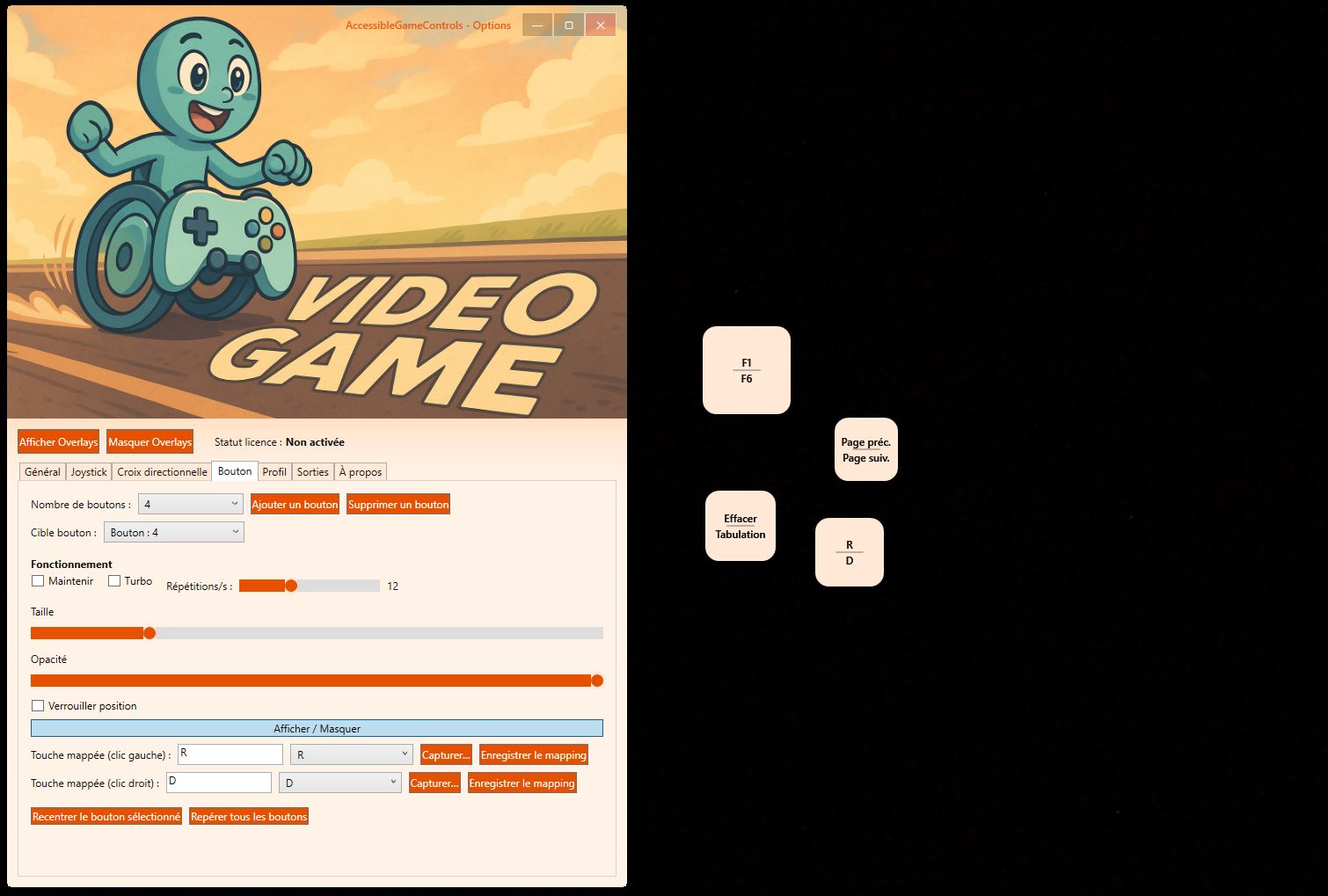This screenshot has width=1328, height=896.
Task: Click Afficher Overlays button
Action: coord(58,442)
